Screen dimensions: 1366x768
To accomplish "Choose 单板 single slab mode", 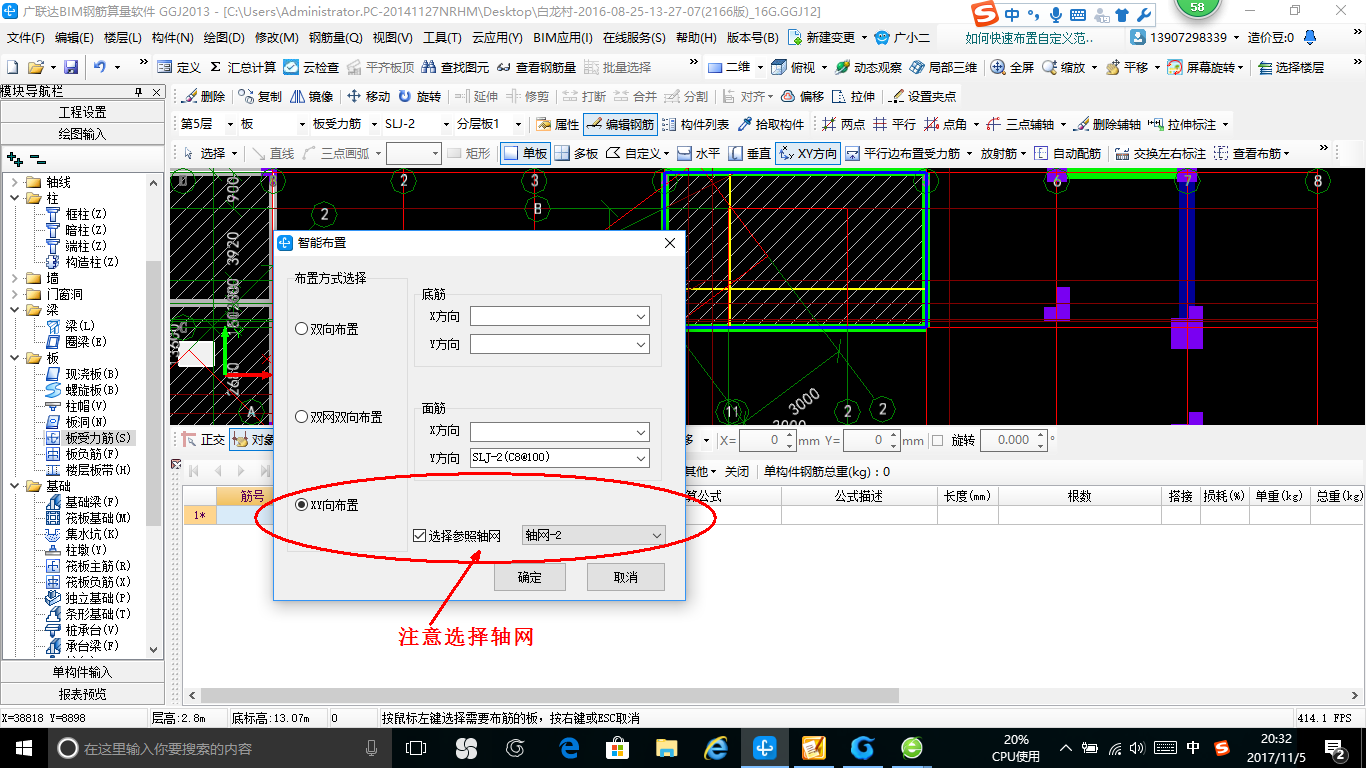I will (525, 154).
